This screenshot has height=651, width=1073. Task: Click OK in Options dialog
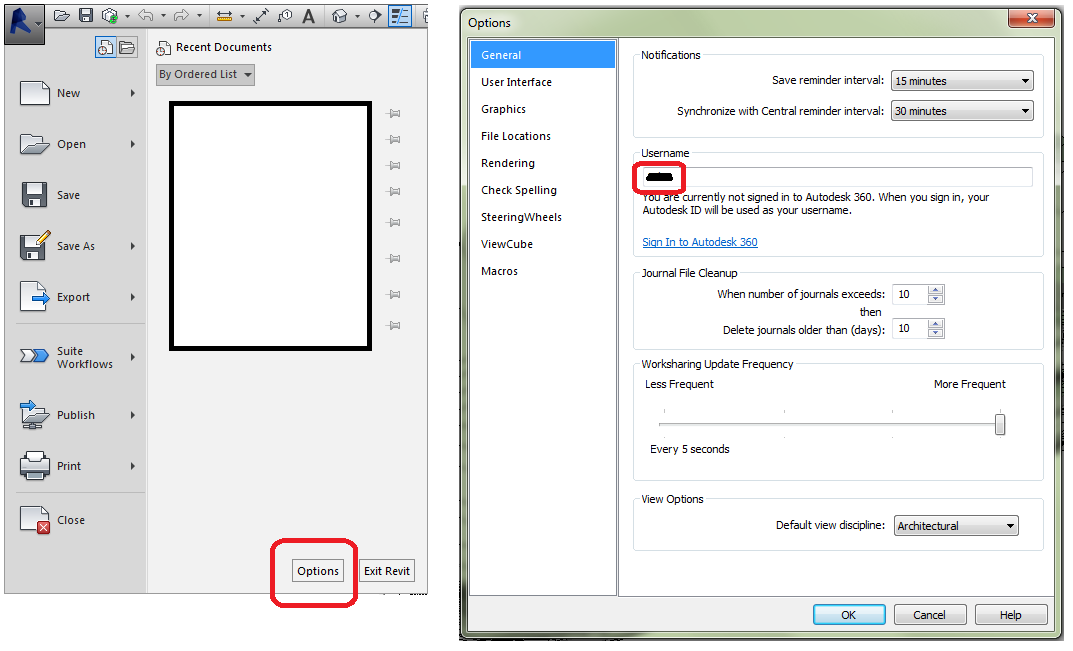[x=849, y=615]
